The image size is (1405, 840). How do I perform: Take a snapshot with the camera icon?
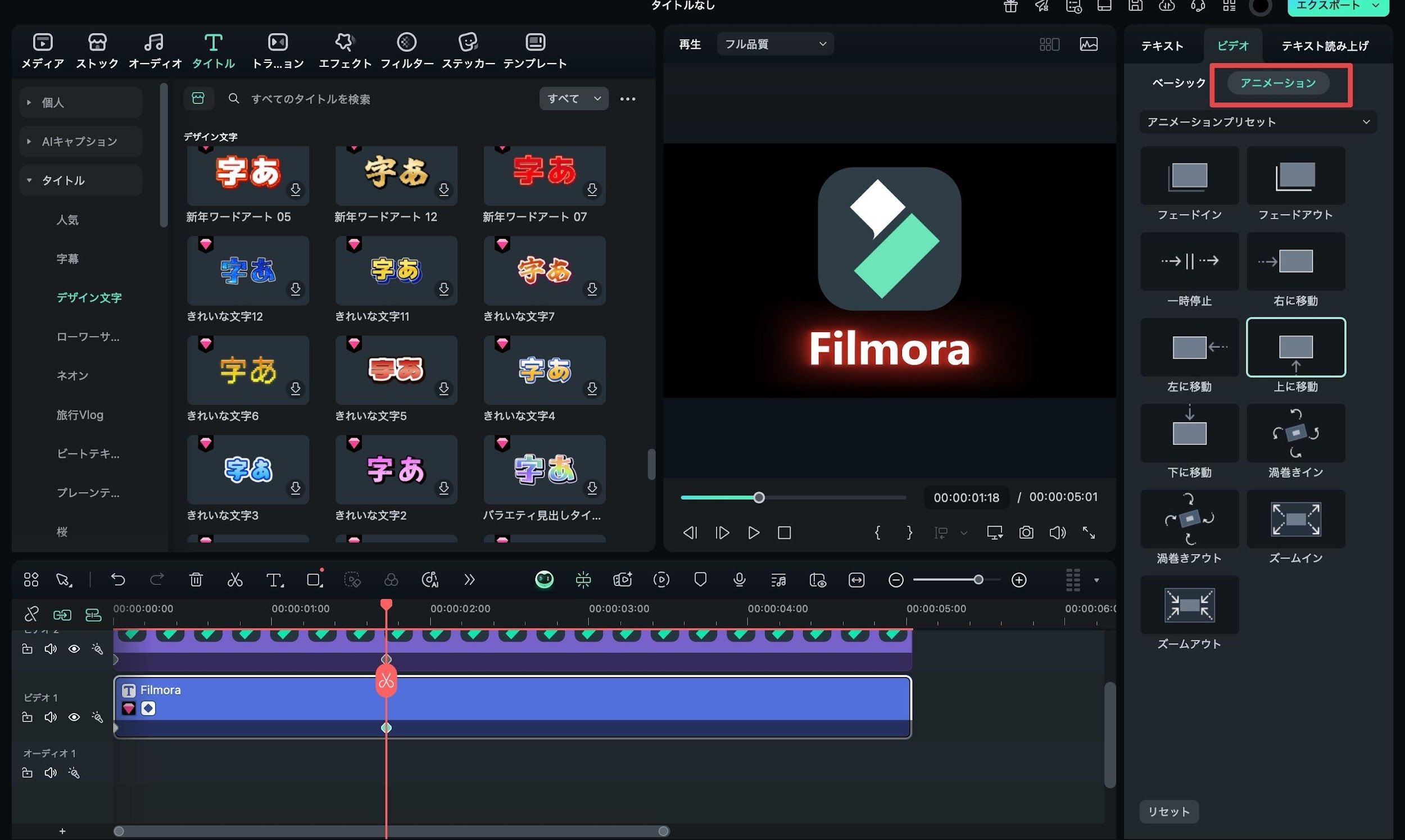(x=1026, y=533)
